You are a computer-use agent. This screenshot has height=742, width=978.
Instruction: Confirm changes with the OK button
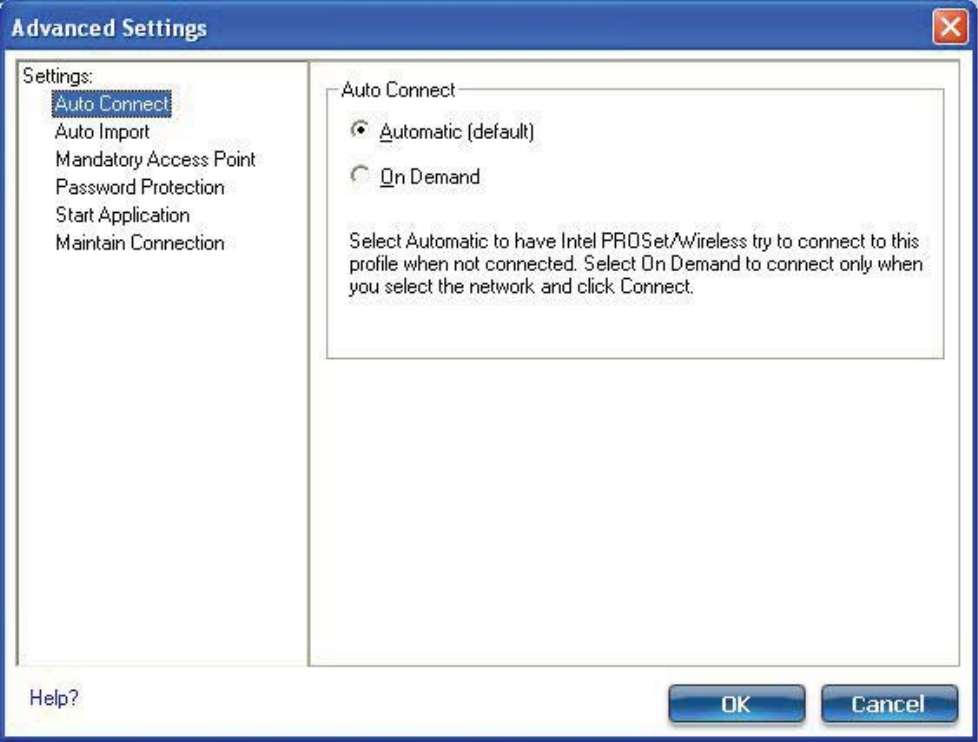[736, 704]
